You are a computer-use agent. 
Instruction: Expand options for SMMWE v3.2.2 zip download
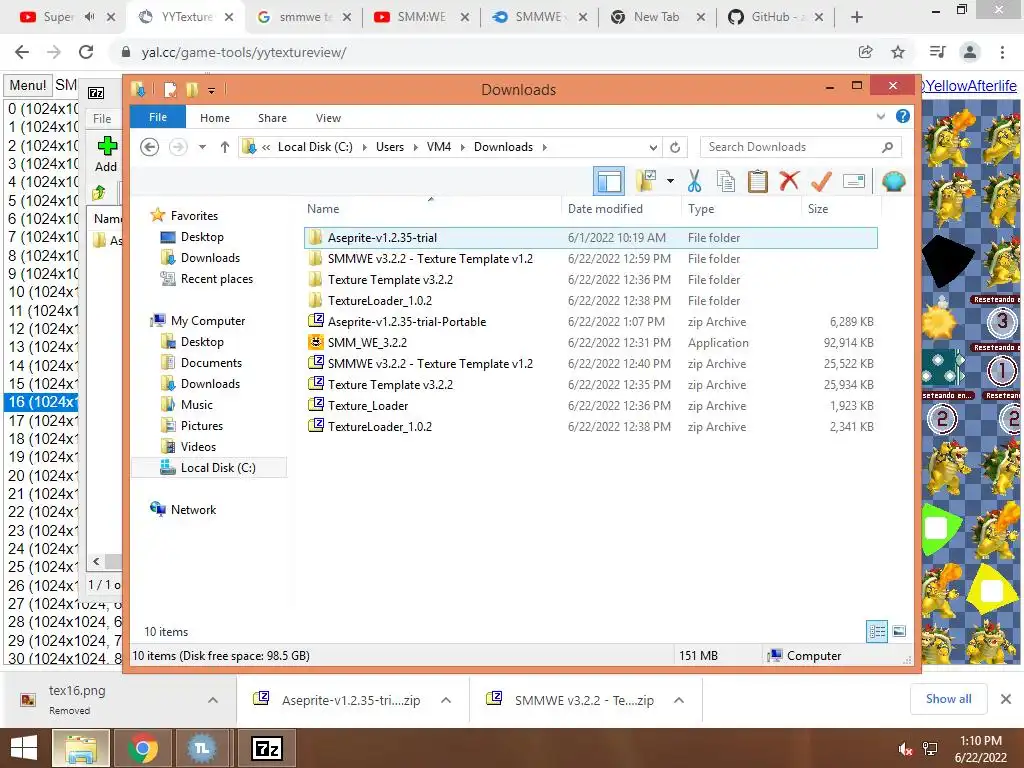679,700
